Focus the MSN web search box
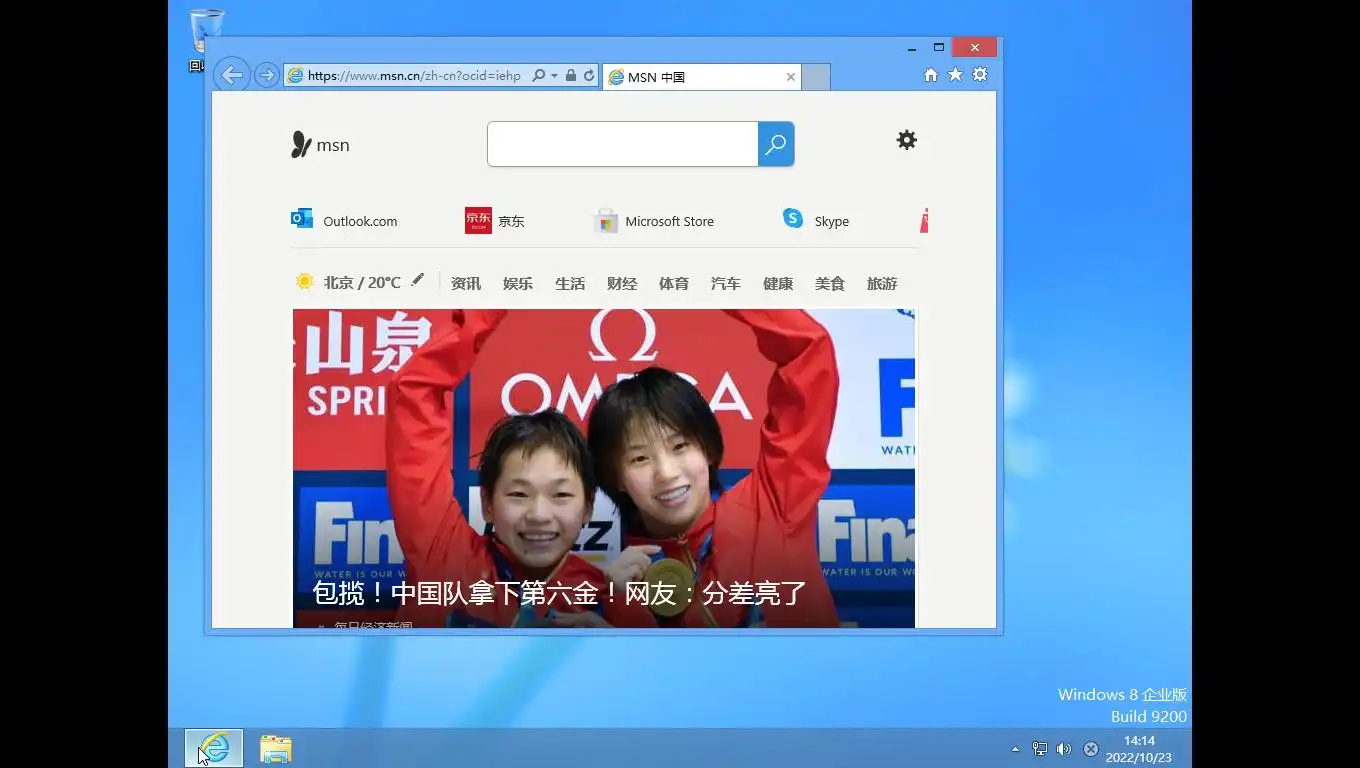 tap(622, 144)
